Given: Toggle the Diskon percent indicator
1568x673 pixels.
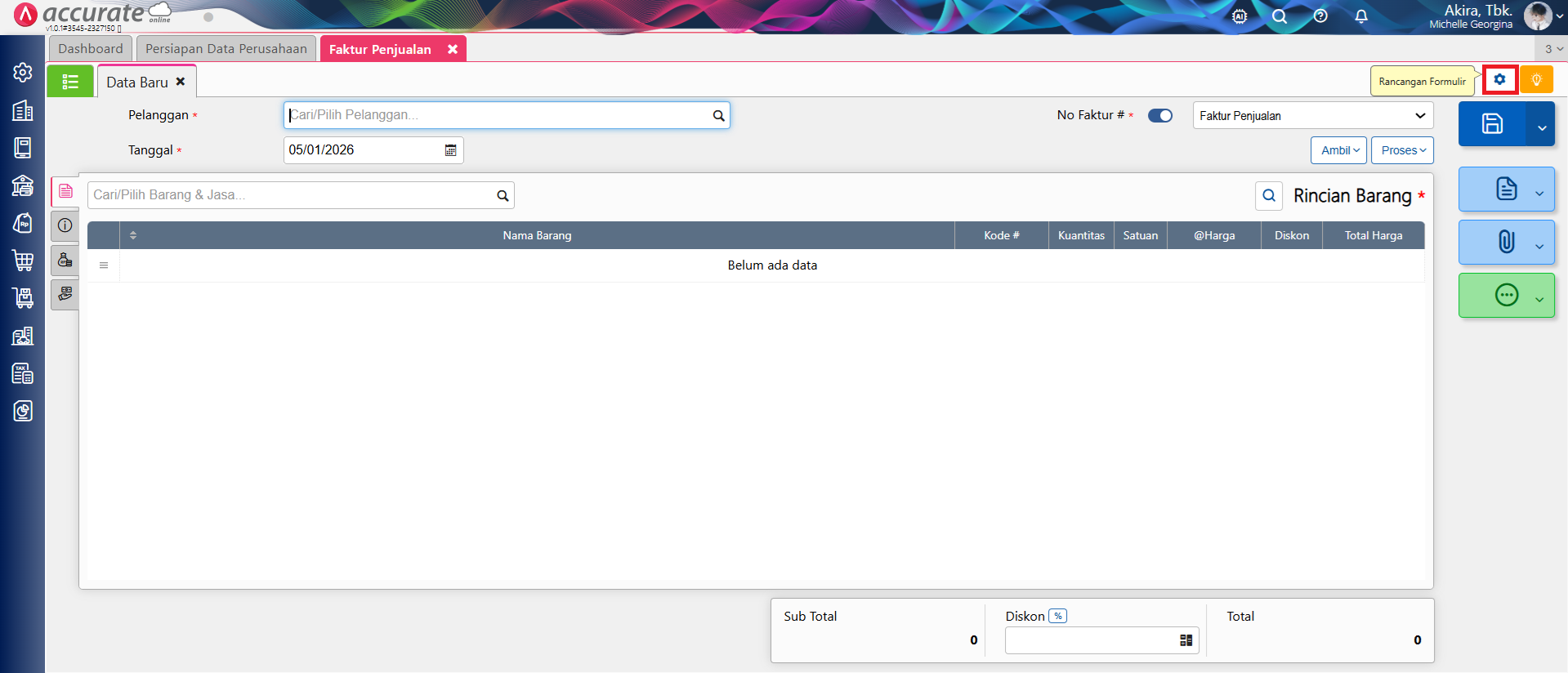Looking at the screenshot, I should click(1058, 617).
